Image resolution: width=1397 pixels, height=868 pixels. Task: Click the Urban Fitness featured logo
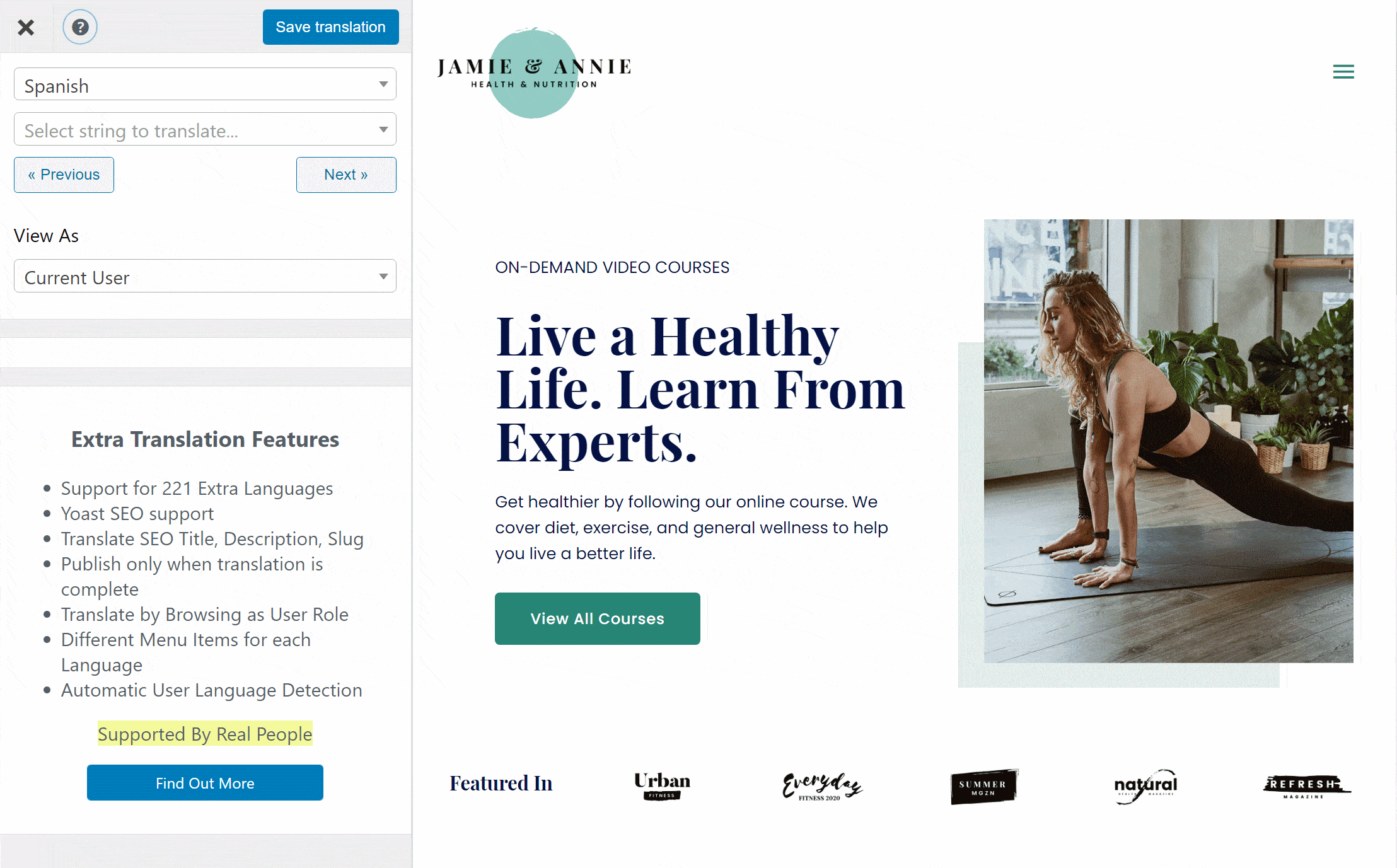pyautogui.click(x=660, y=783)
